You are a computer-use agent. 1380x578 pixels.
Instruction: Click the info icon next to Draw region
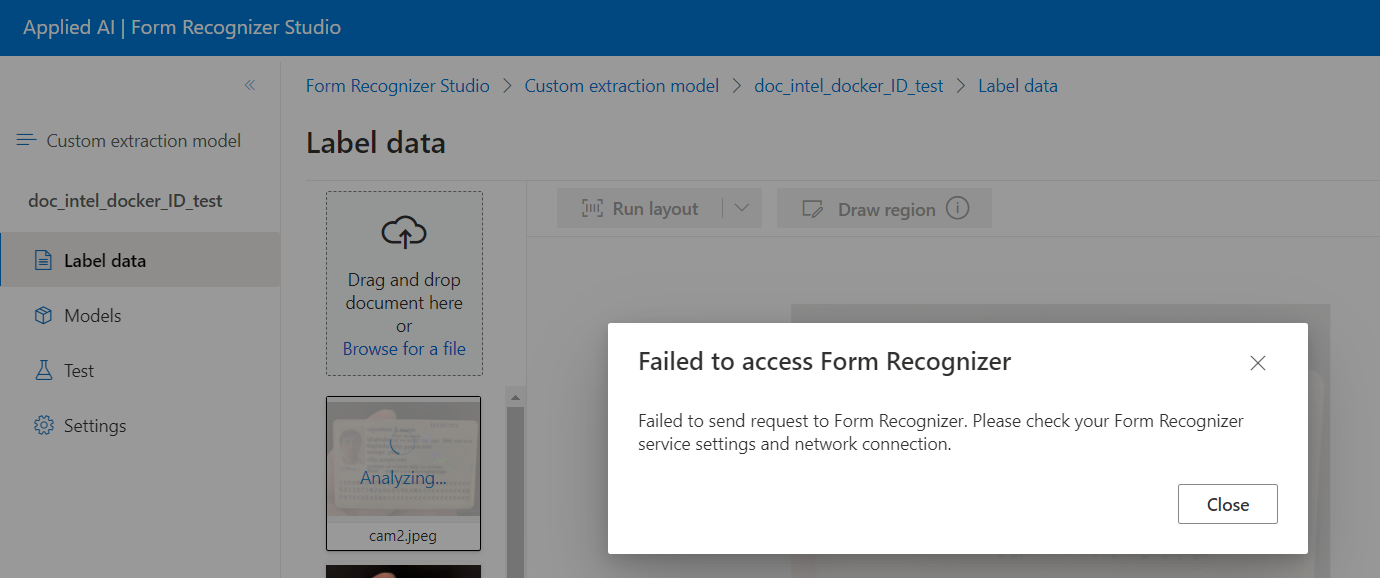click(957, 208)
